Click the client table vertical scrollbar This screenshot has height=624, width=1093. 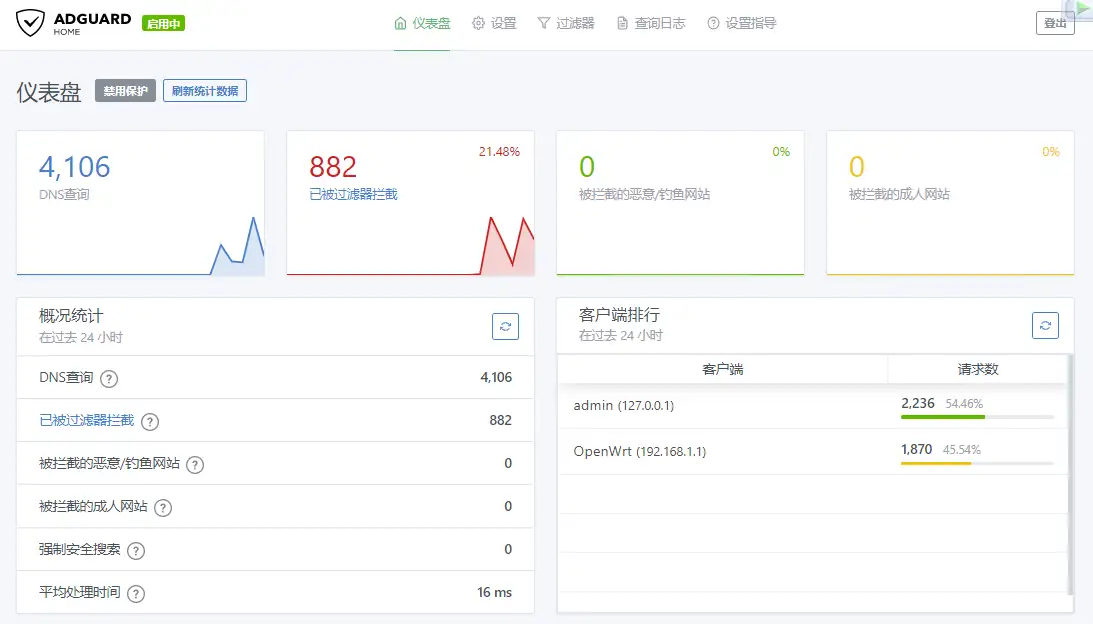(x=1071, y=474)
